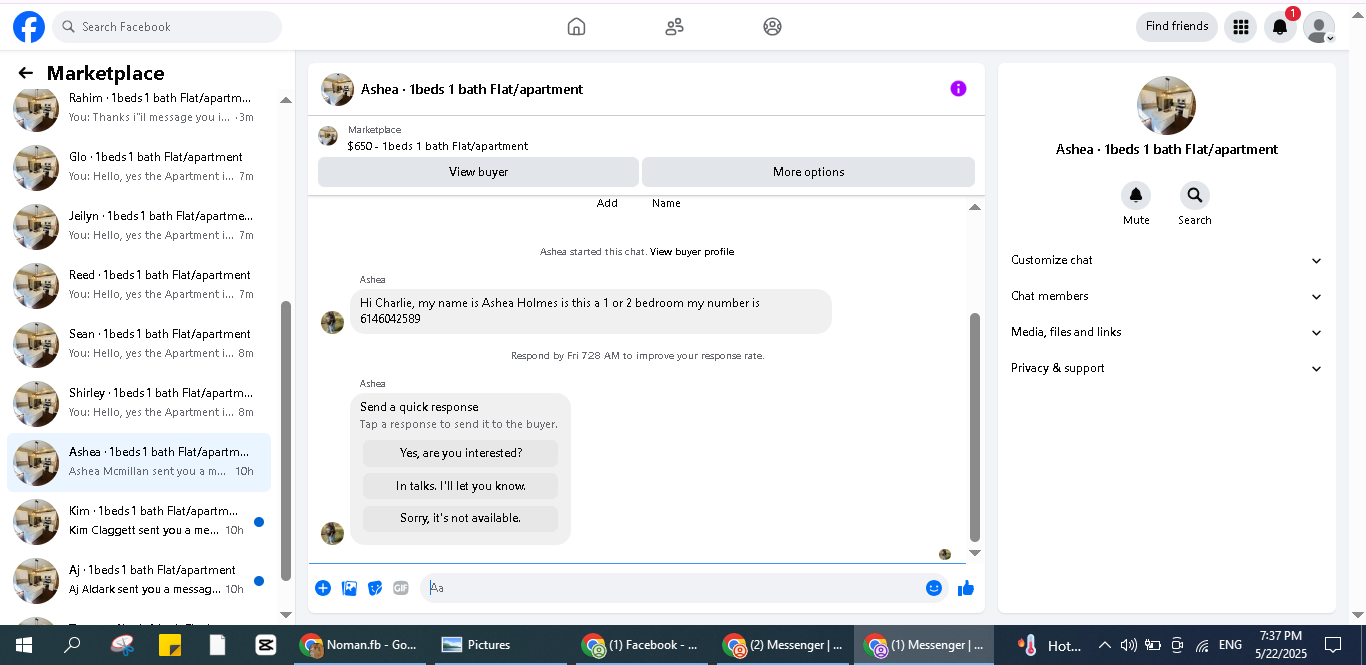Open Glo conversation in the list
This screenshot has height=665, width=1366.
click(x=139, y=167)
